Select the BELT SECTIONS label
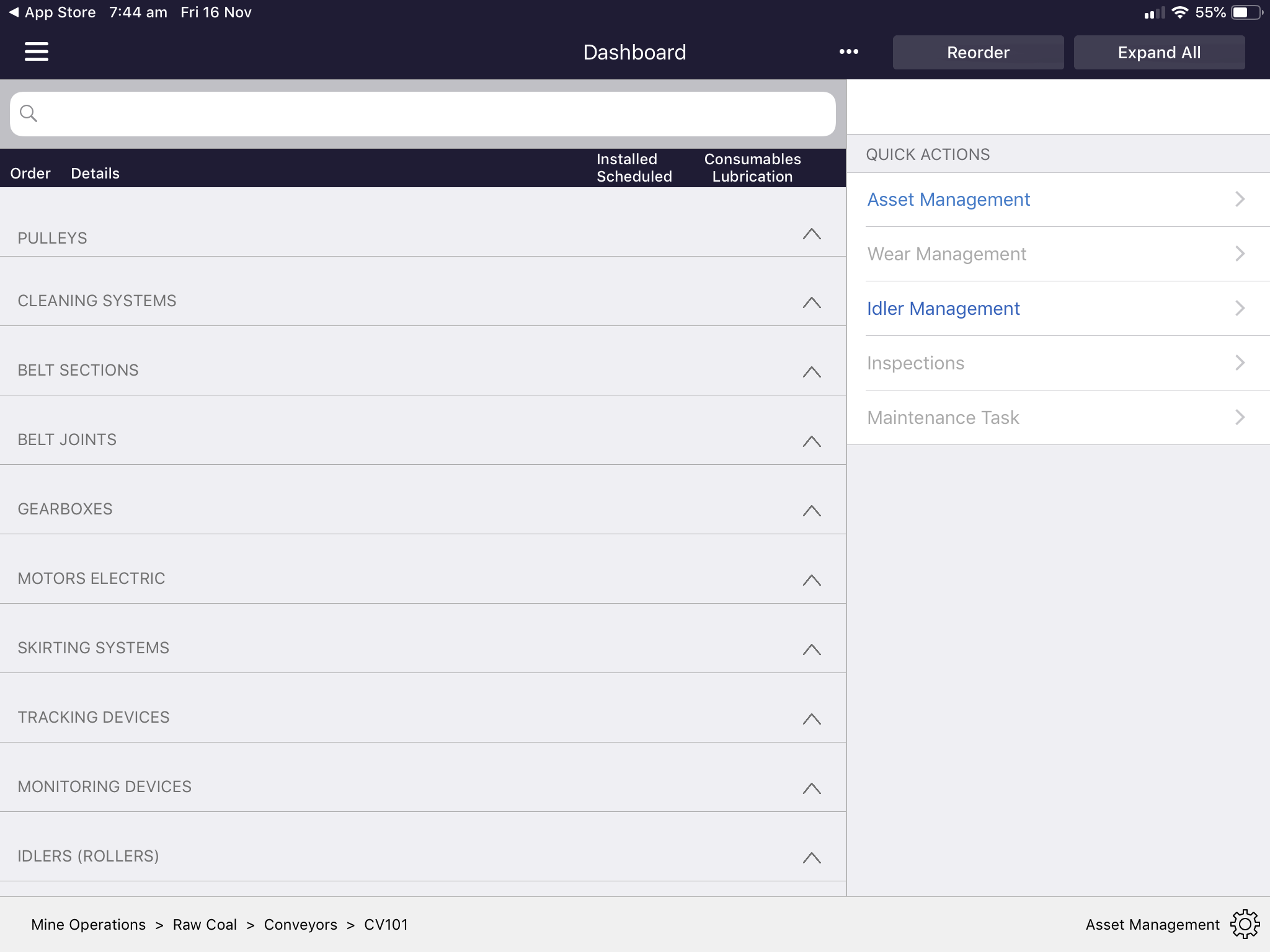The height and width of the screenshot is (952, 1270). click(x=78, y=371)
